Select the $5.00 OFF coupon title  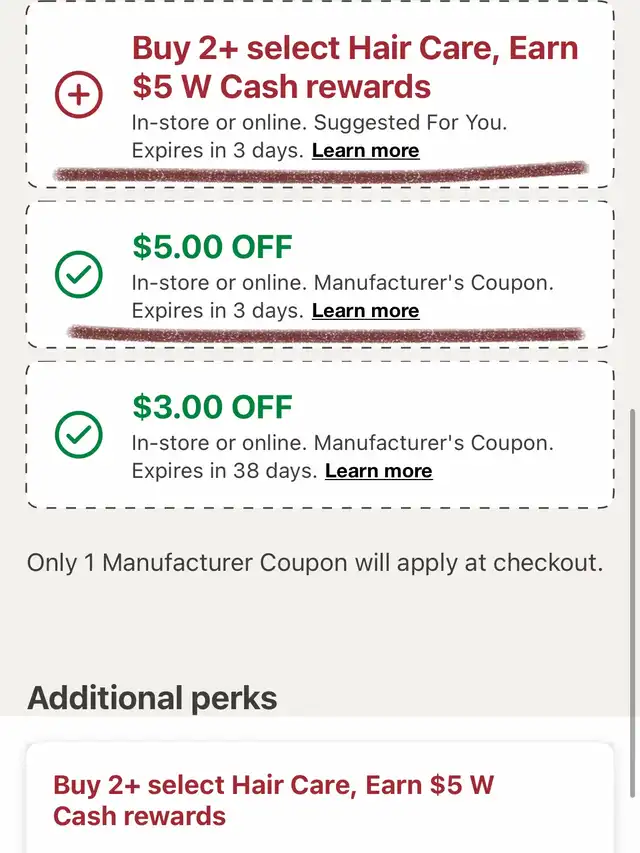(x=212, y=246)
